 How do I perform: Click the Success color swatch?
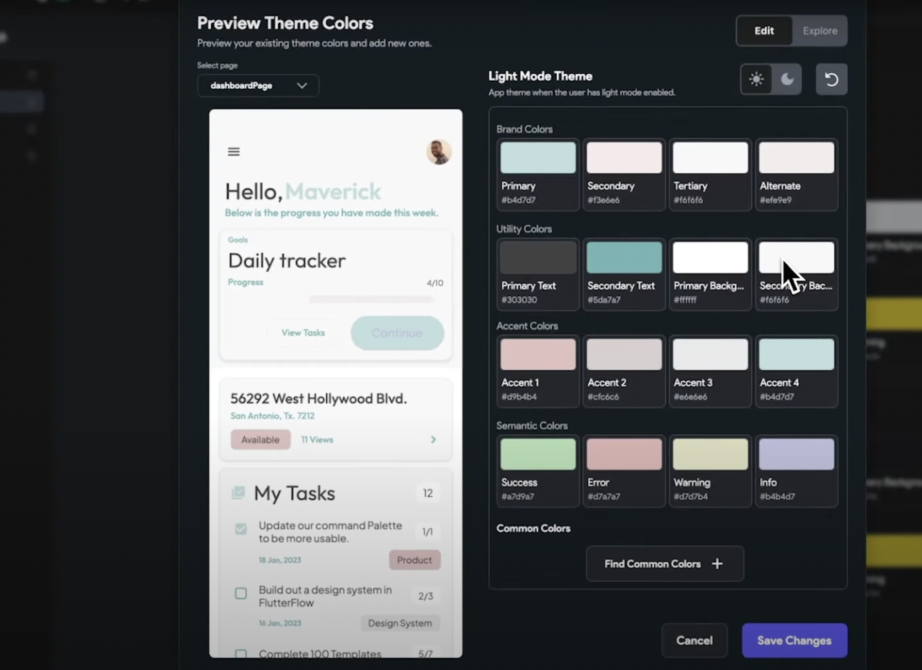tap(537, 453)
